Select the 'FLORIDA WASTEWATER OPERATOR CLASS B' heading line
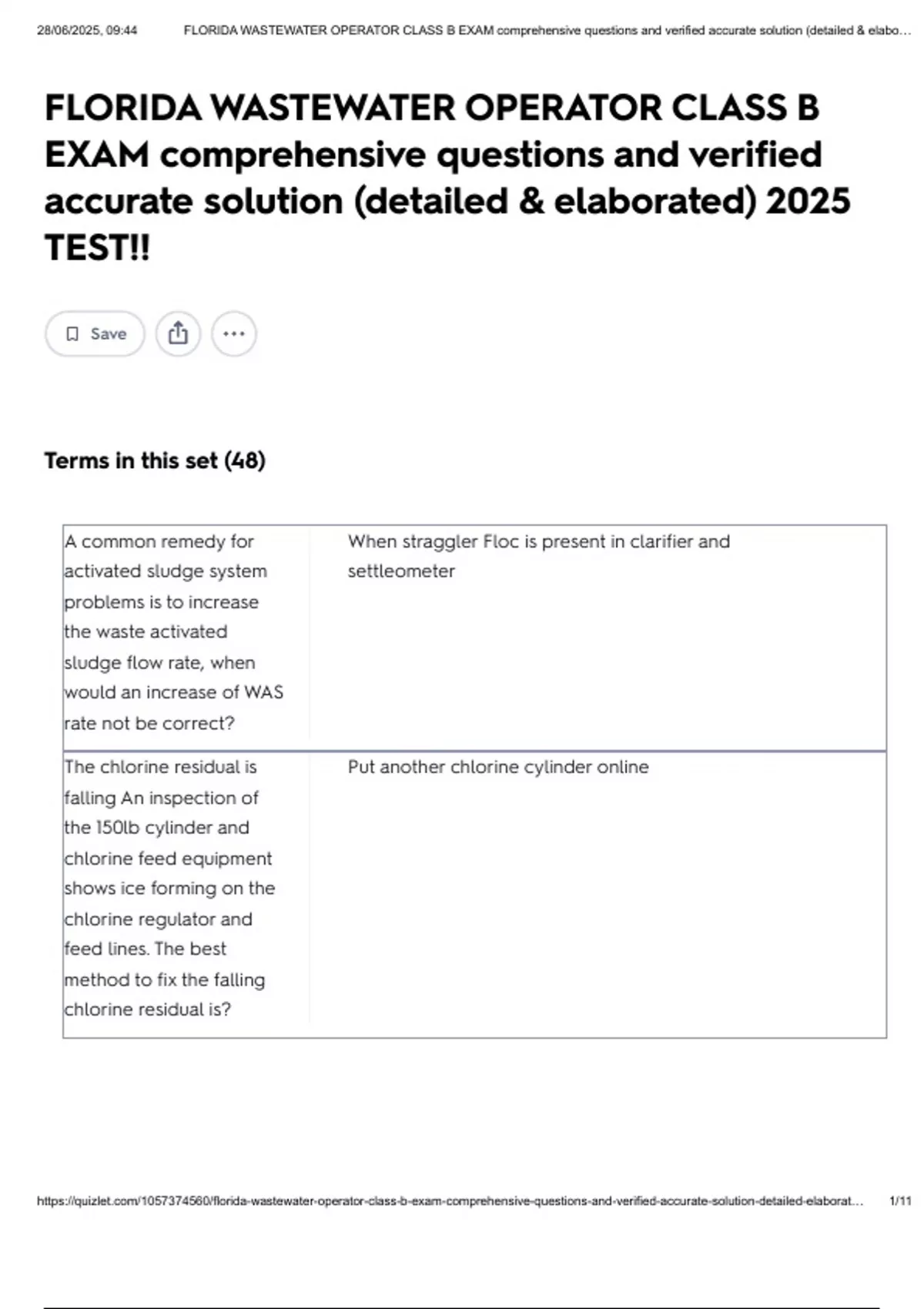 [x=432, y=108]
